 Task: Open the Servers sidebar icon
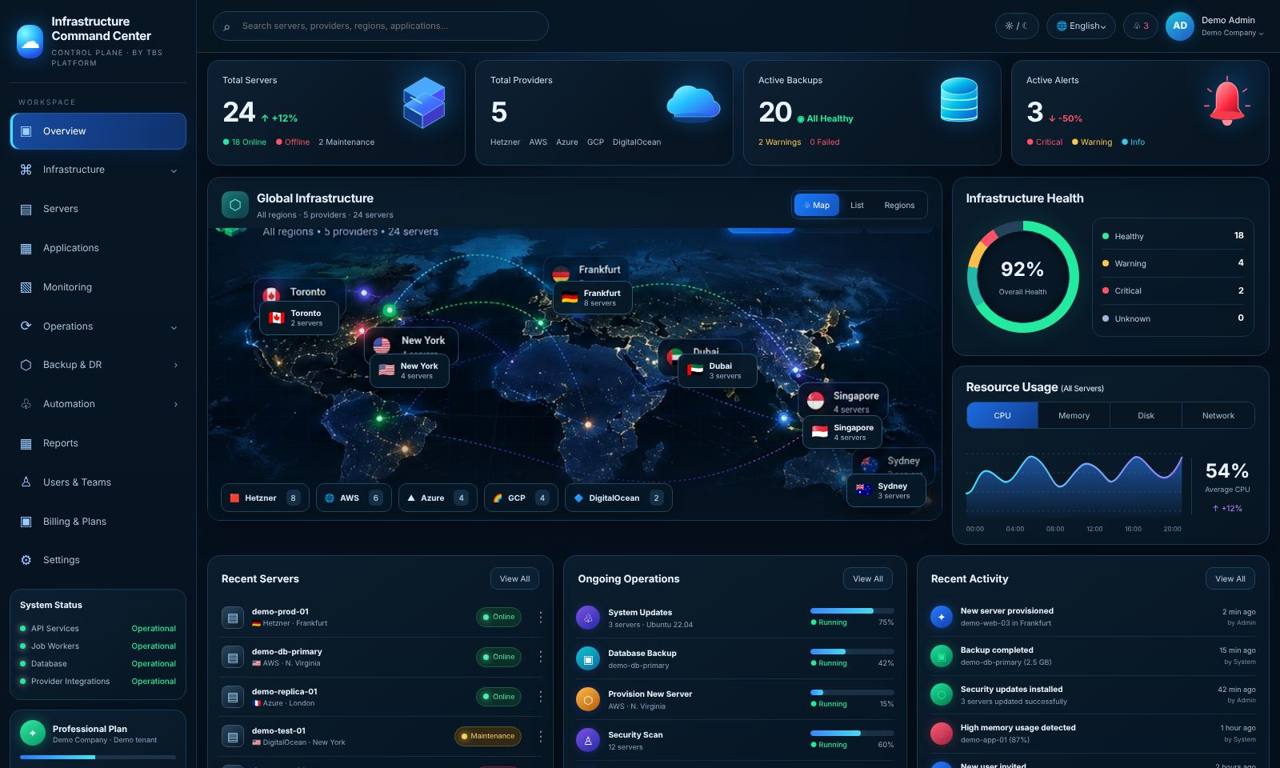click(x=26, y=209)
